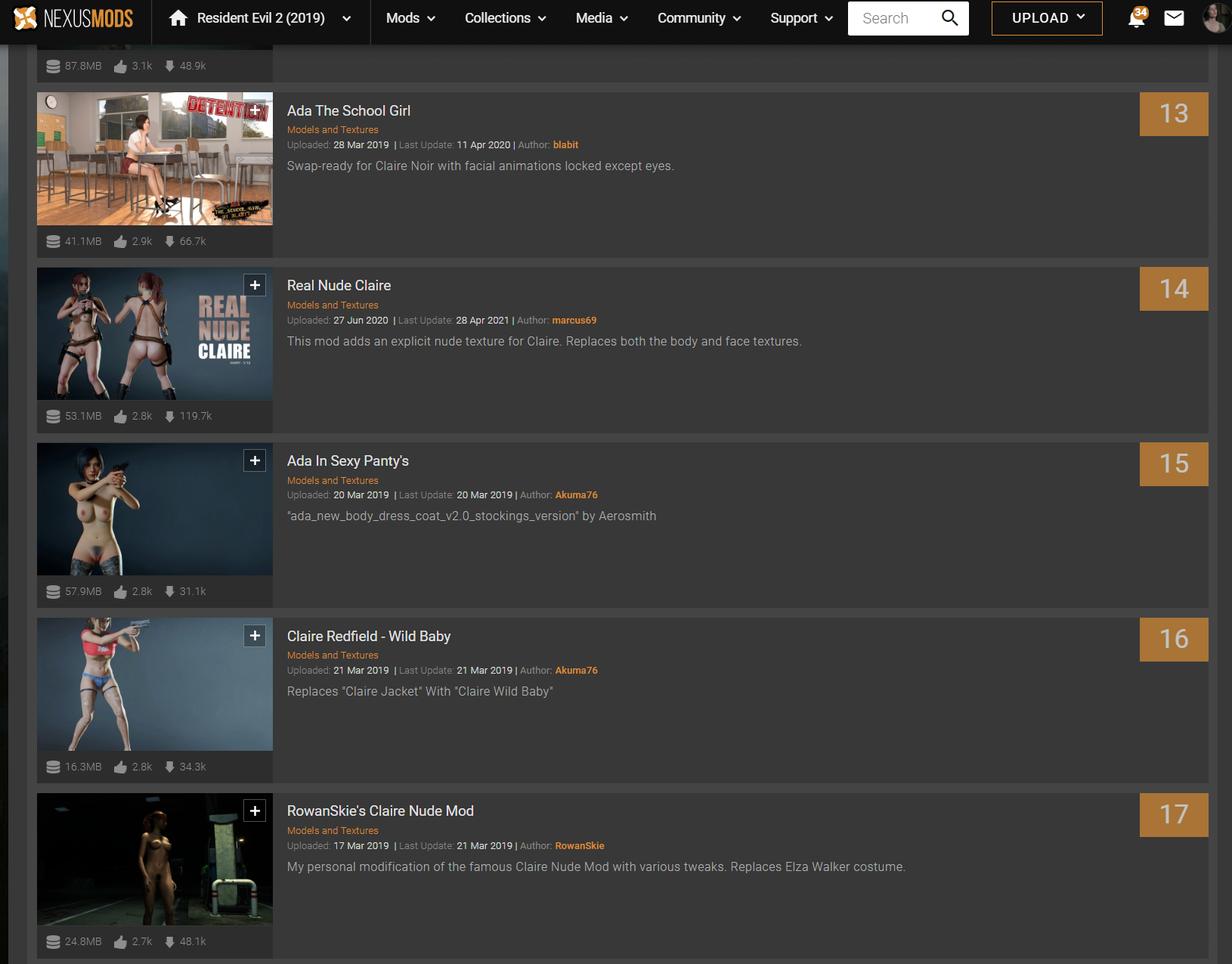Focus the Search input field

point(892,18)
